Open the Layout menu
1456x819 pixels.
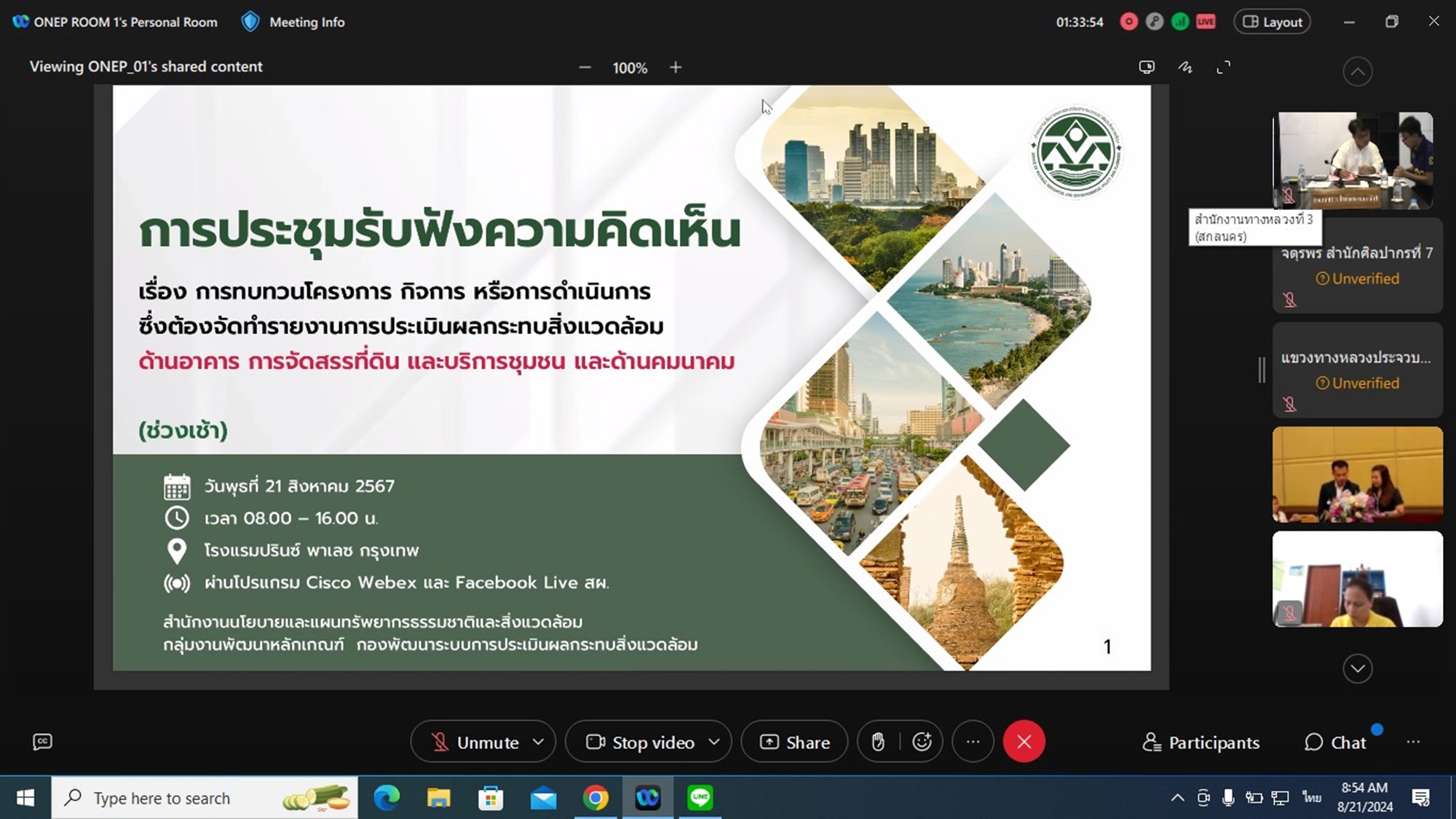[1272, 22]
